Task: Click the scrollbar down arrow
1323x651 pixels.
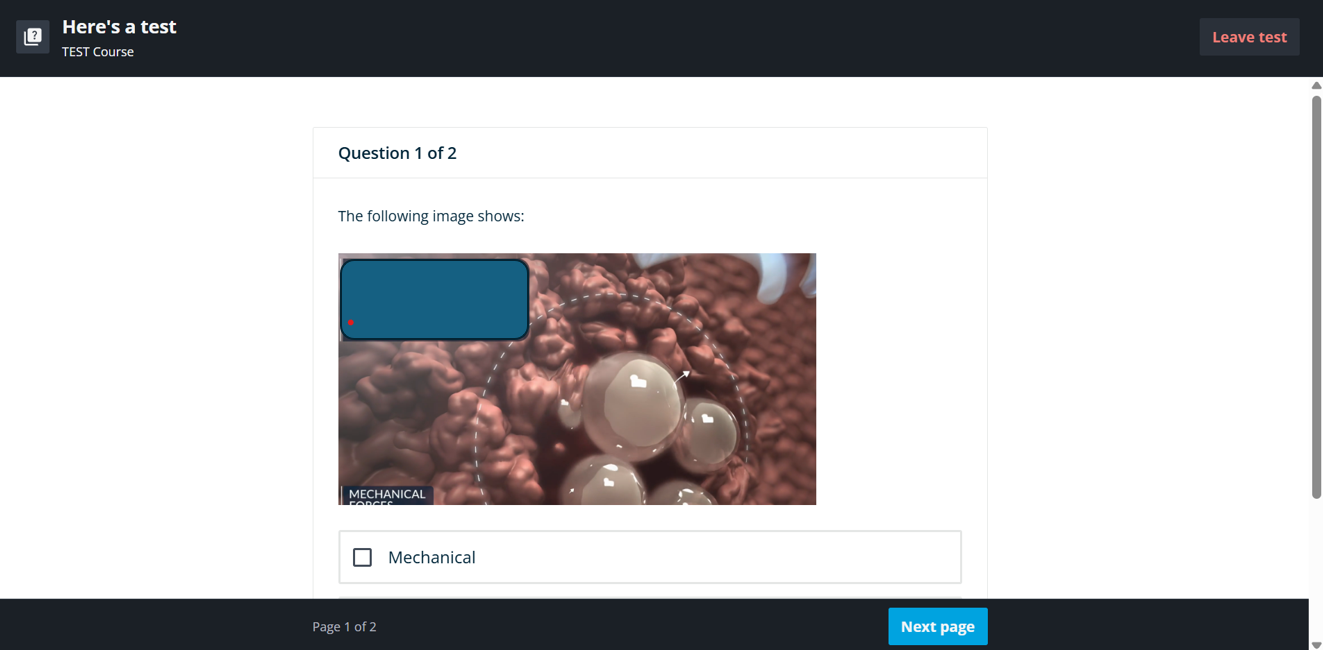Action: 1316,645
